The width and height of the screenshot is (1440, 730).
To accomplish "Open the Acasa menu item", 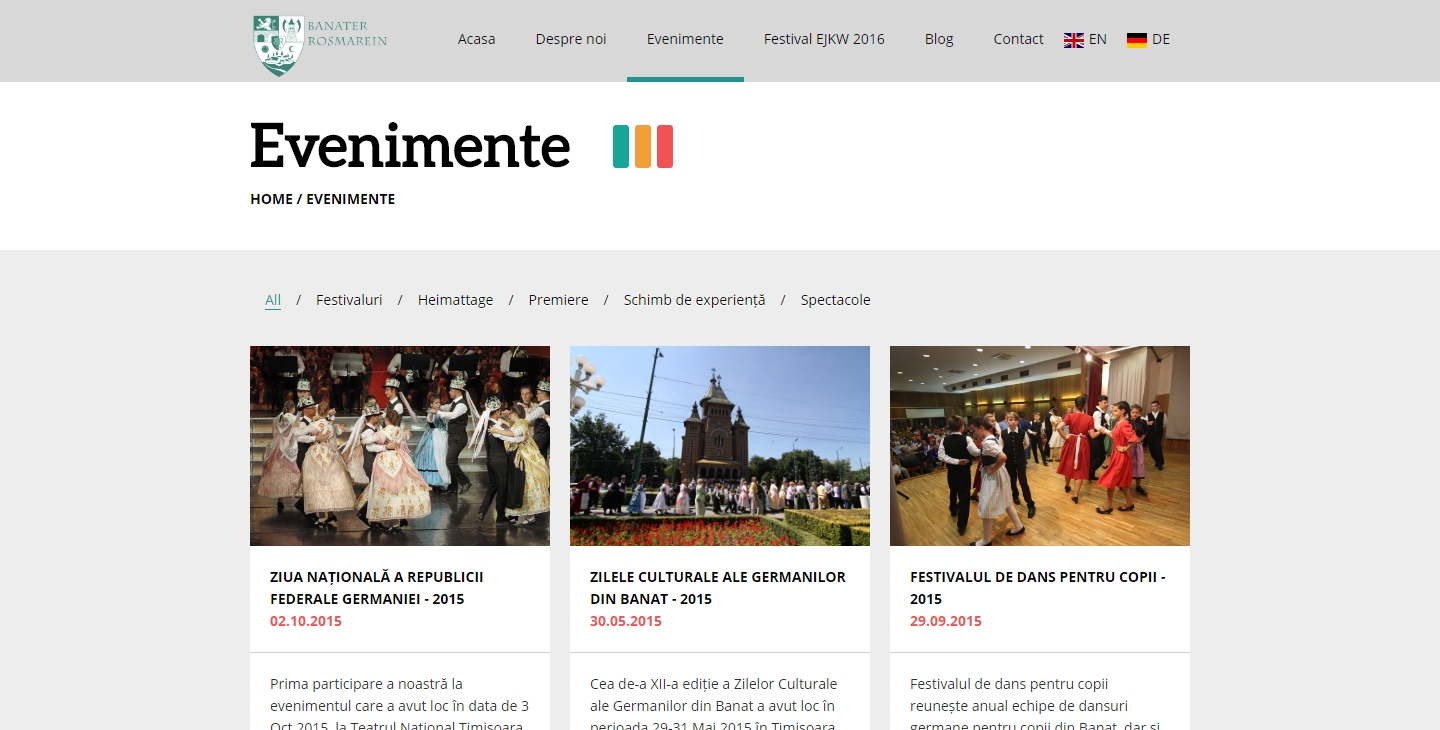I will click(476, 40).
